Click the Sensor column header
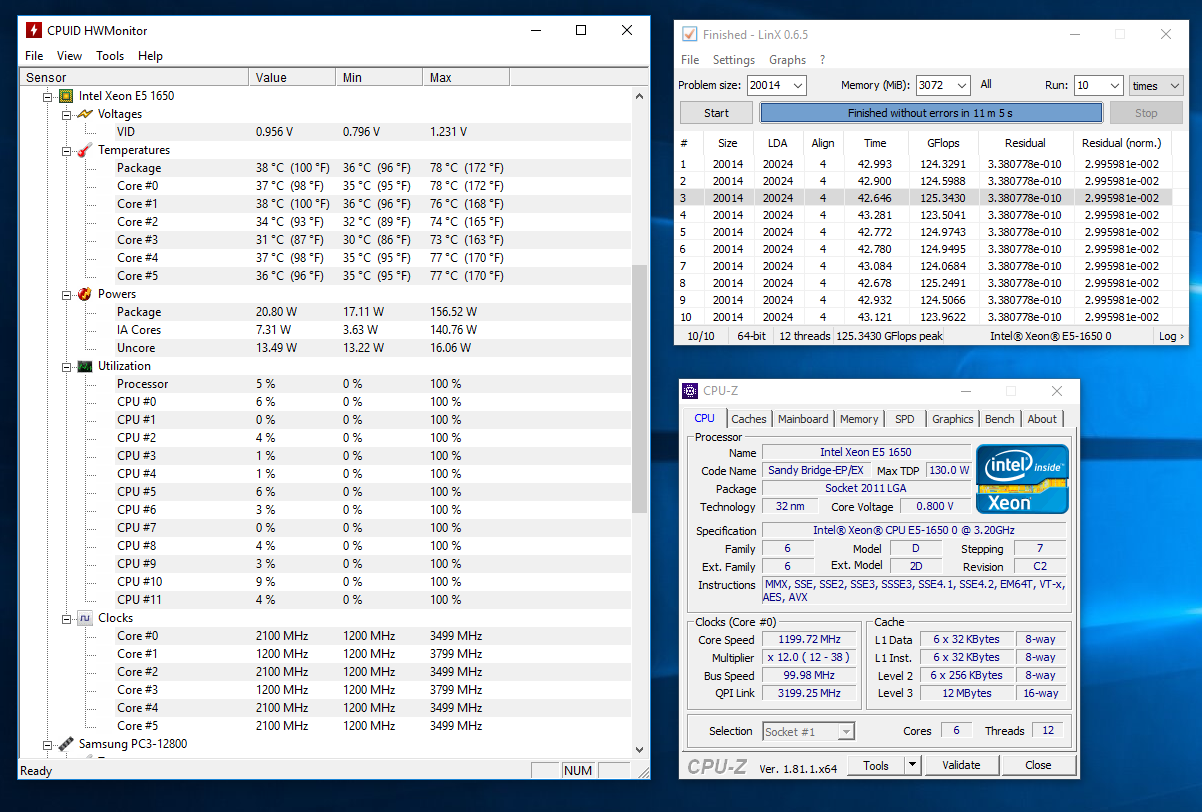Viewport: 1202px width, 812px height. point(134,77)
